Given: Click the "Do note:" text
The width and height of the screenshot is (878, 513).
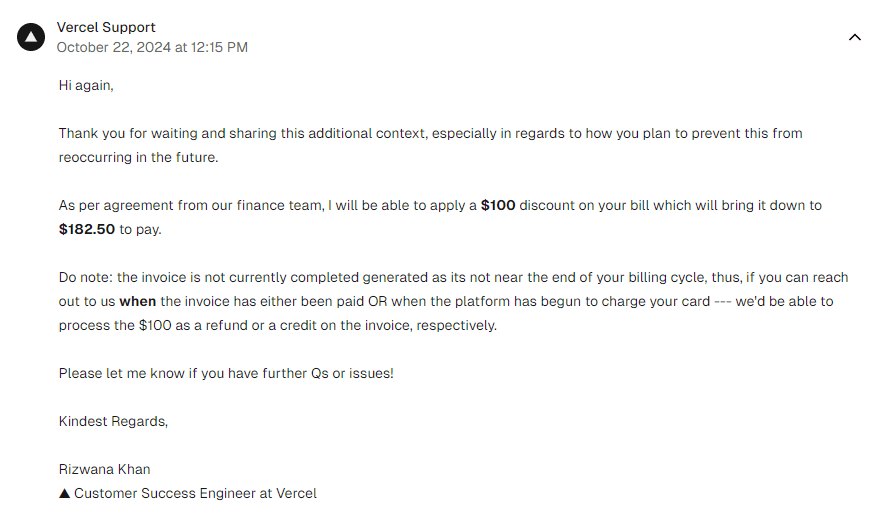Looking at the screenshot, I should click(x=86, y=277).
